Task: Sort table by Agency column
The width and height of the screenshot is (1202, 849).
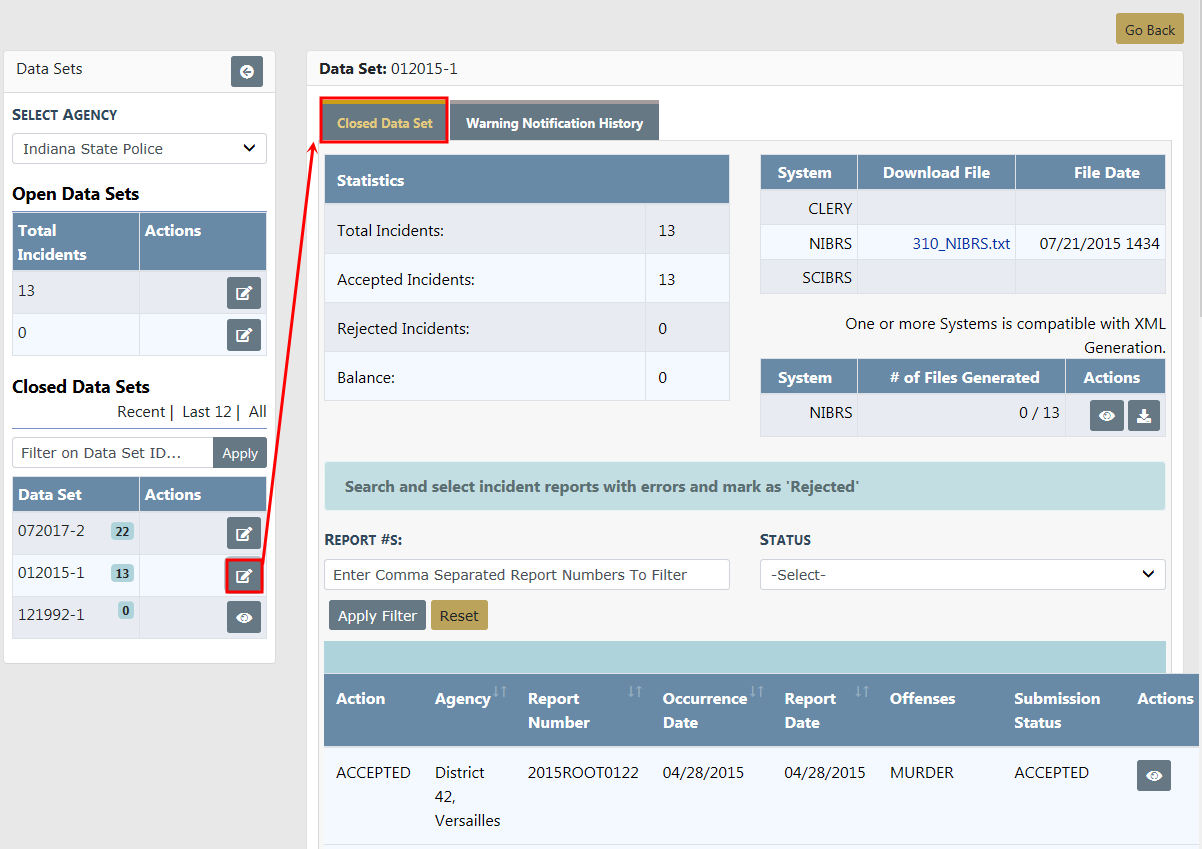Action: coord(500,692)
